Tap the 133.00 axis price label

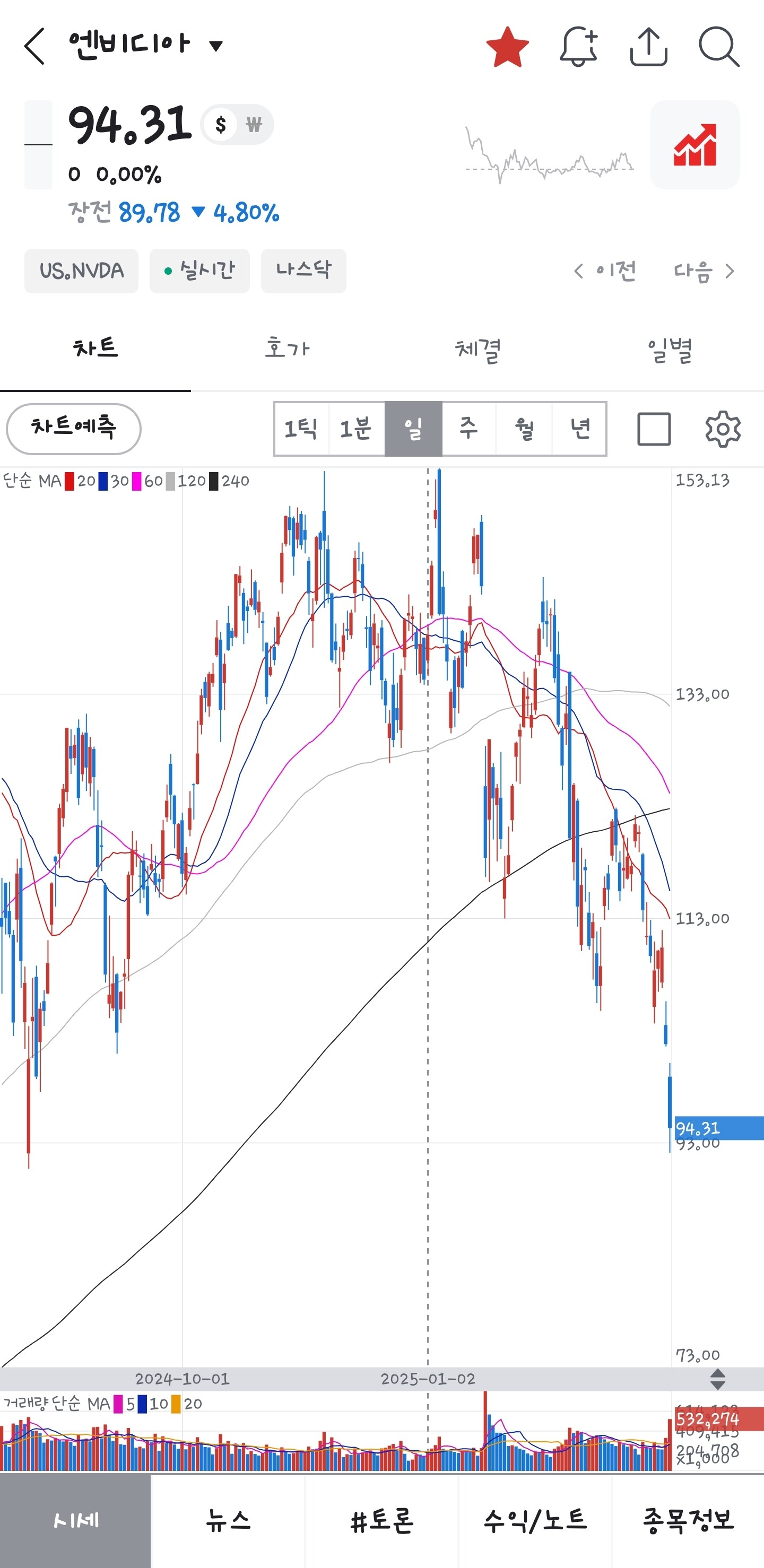(x=702, y=694)
